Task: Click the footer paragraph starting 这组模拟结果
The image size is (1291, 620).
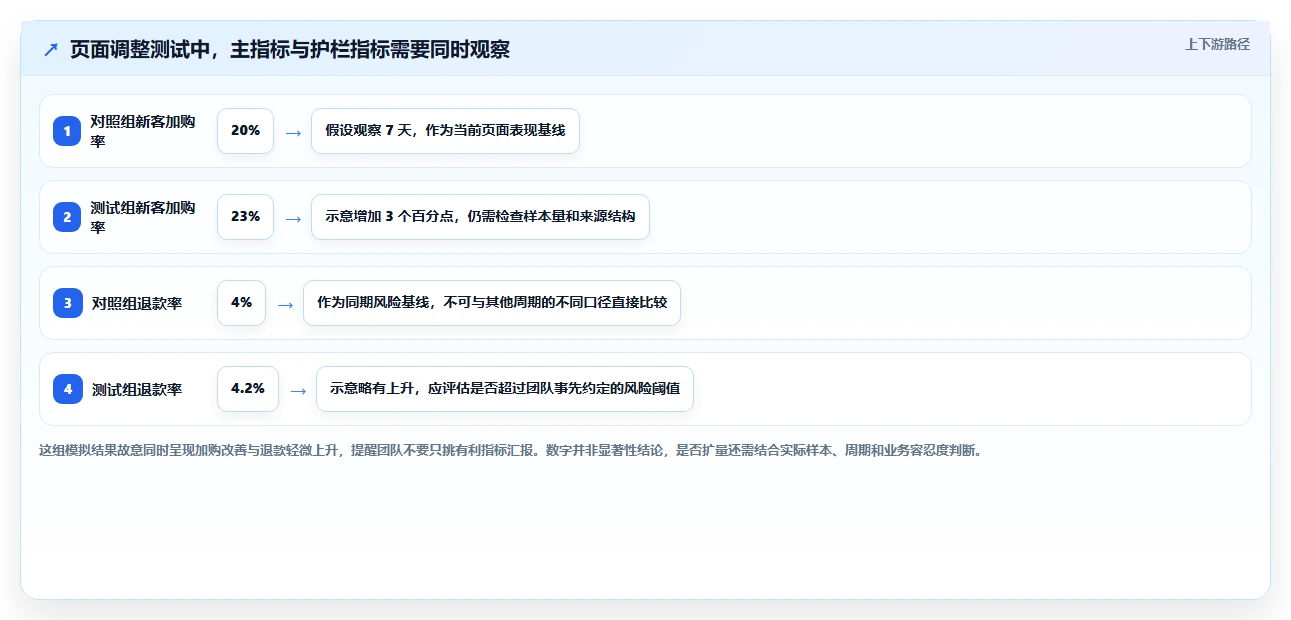Action: coord(511,450)
